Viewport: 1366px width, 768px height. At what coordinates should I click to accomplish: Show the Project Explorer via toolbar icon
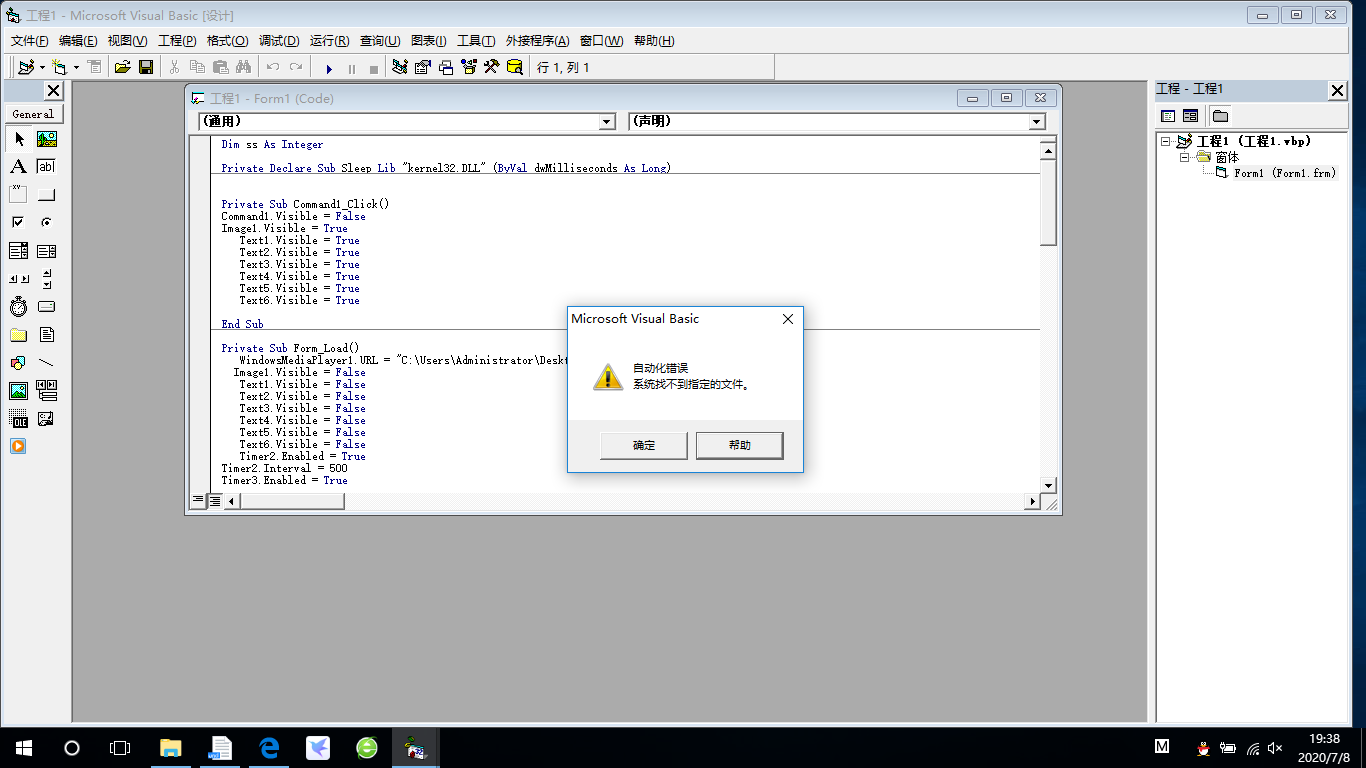coord(400,67)
